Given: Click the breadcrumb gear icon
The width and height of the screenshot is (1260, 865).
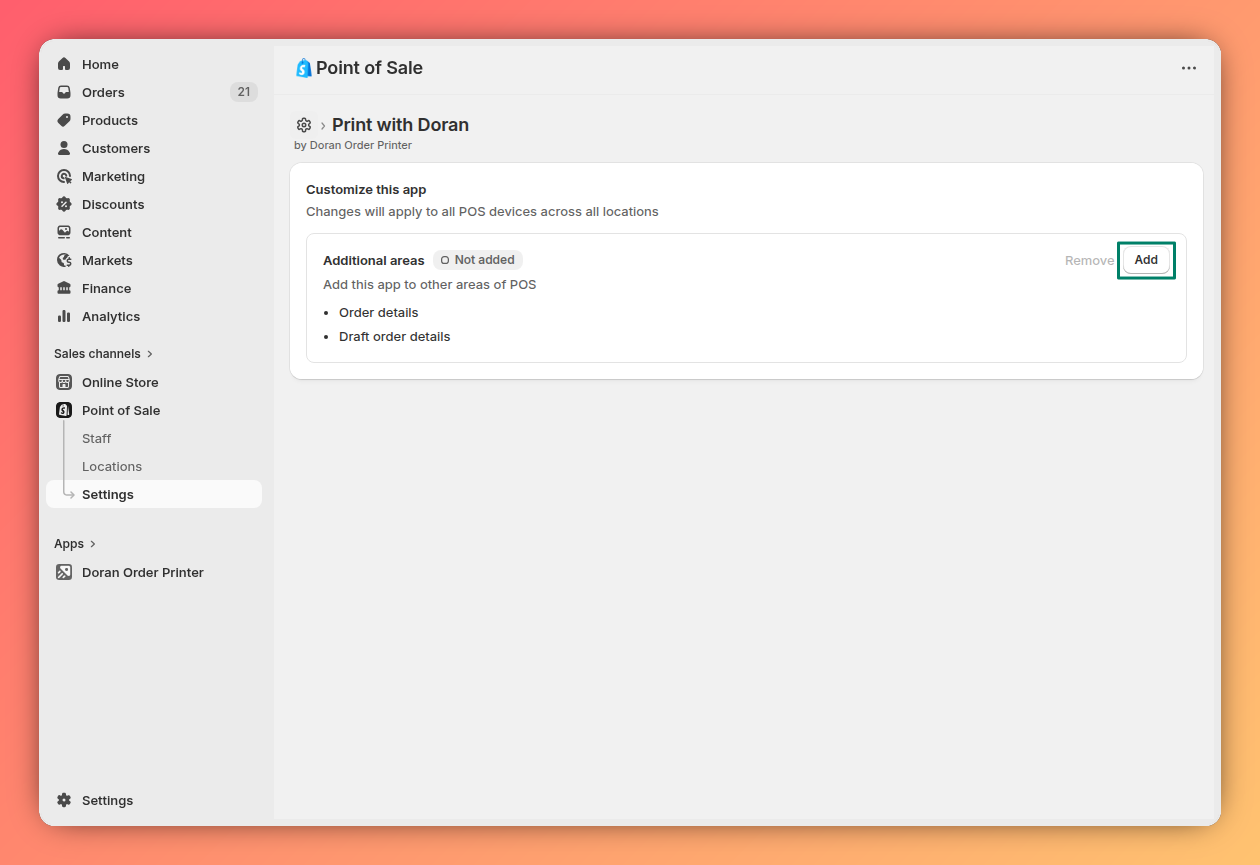Looking at the screenshot, I should coord(304,125).
